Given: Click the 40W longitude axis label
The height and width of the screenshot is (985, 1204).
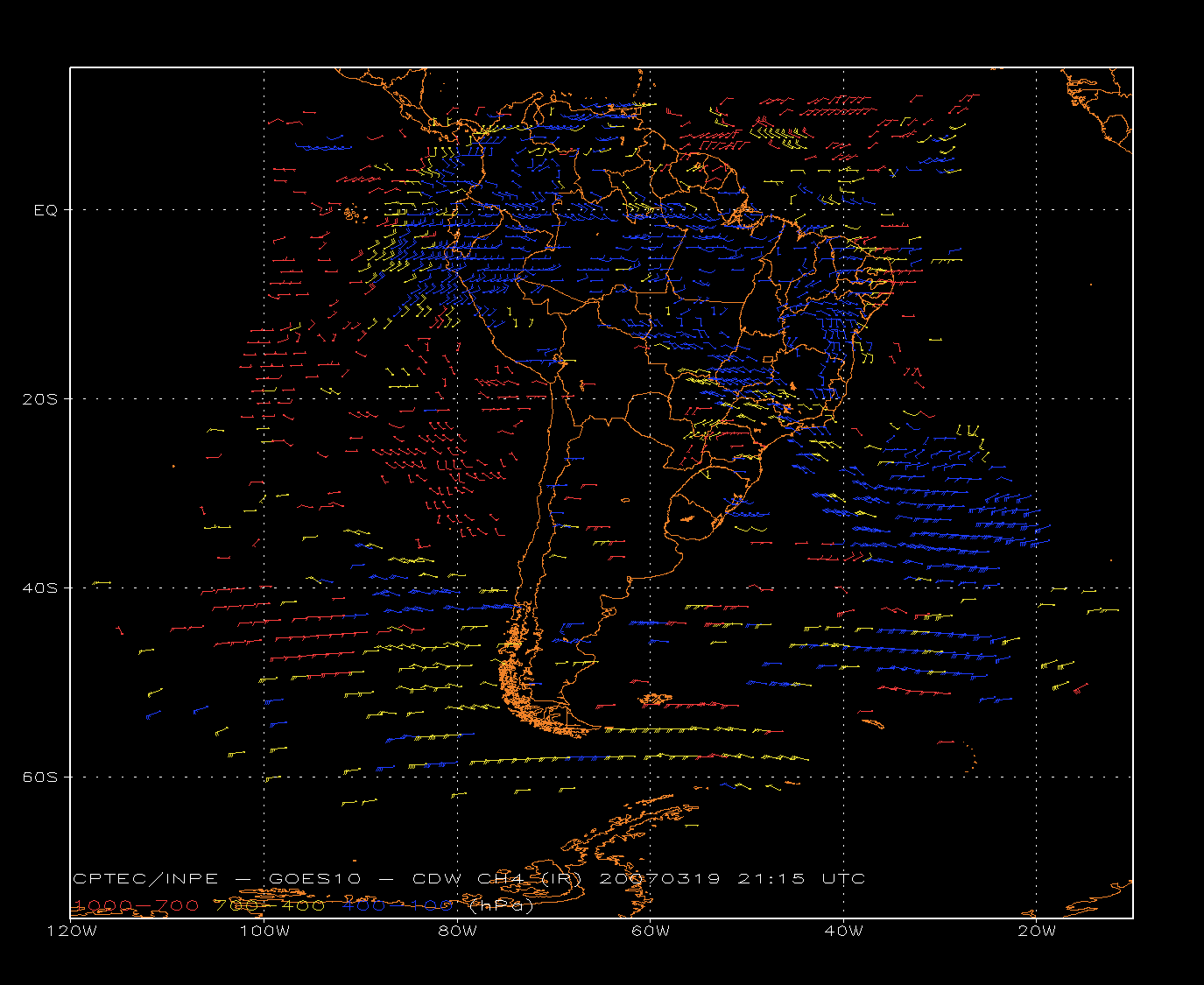Looking at the screenshot, I should pos(843,931).
